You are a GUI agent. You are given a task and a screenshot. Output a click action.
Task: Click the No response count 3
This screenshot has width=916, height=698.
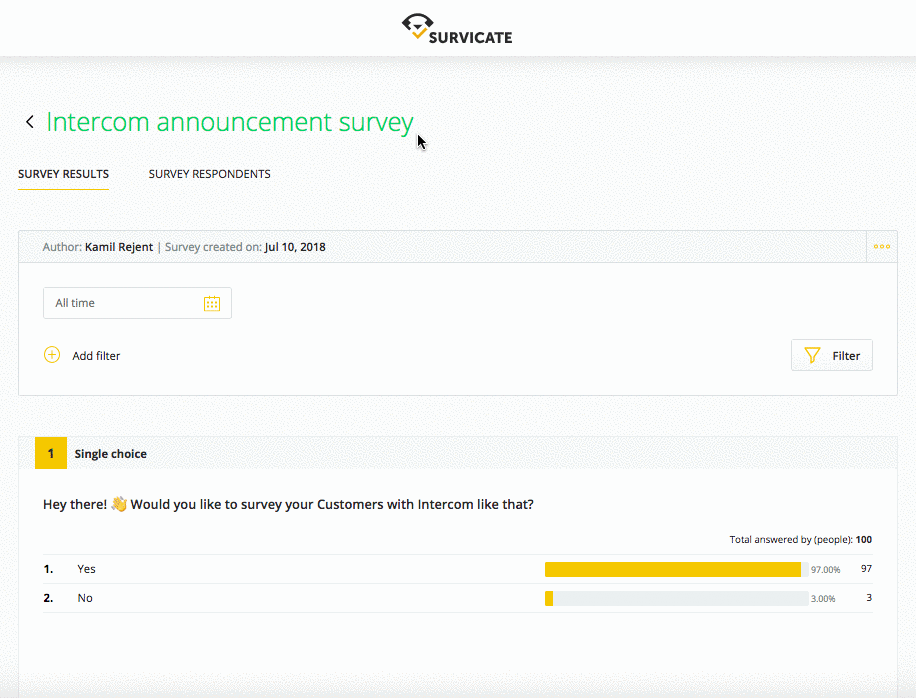point(869,598)
